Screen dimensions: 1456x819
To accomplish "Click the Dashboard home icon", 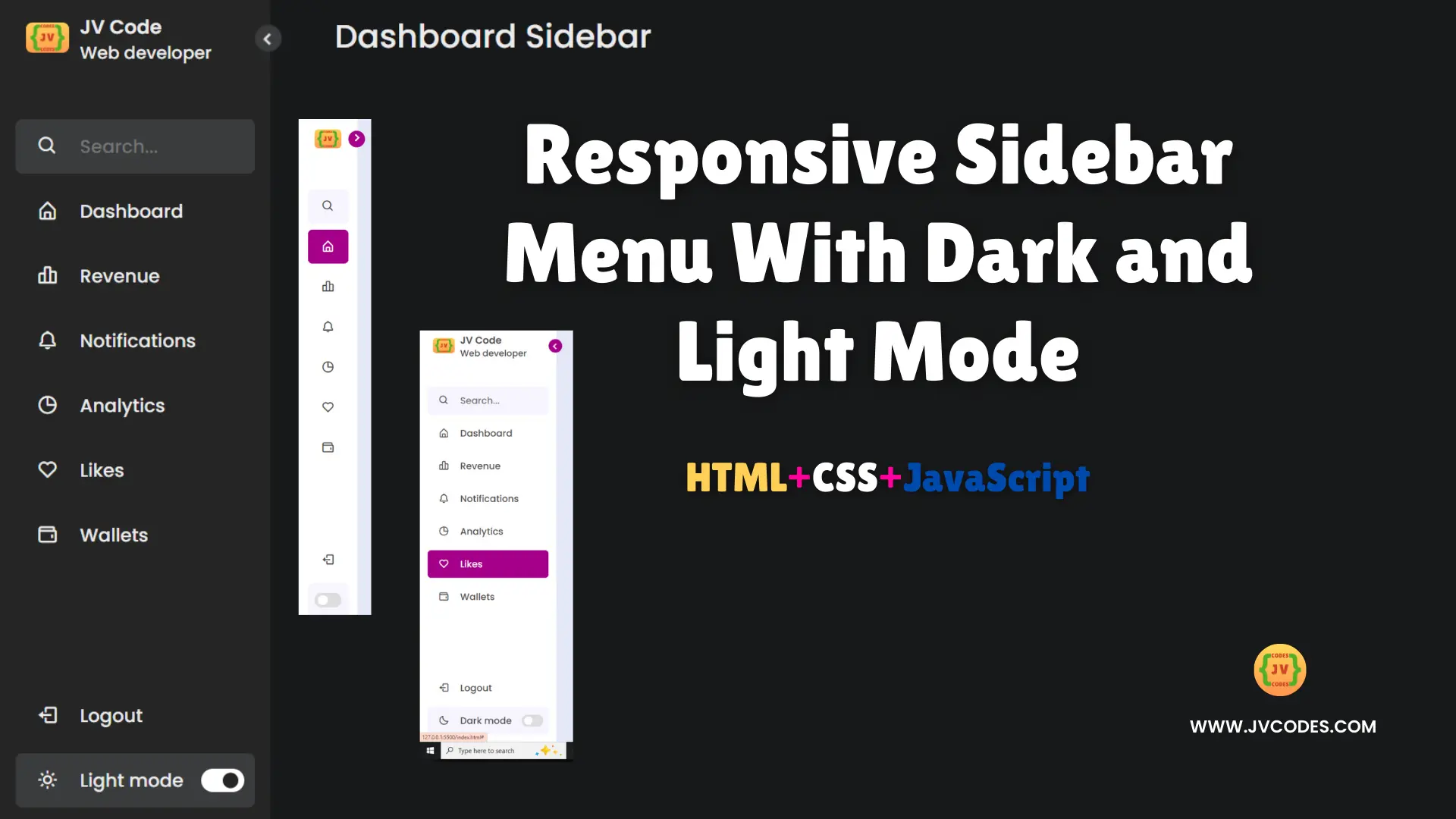I will (47, 211).
